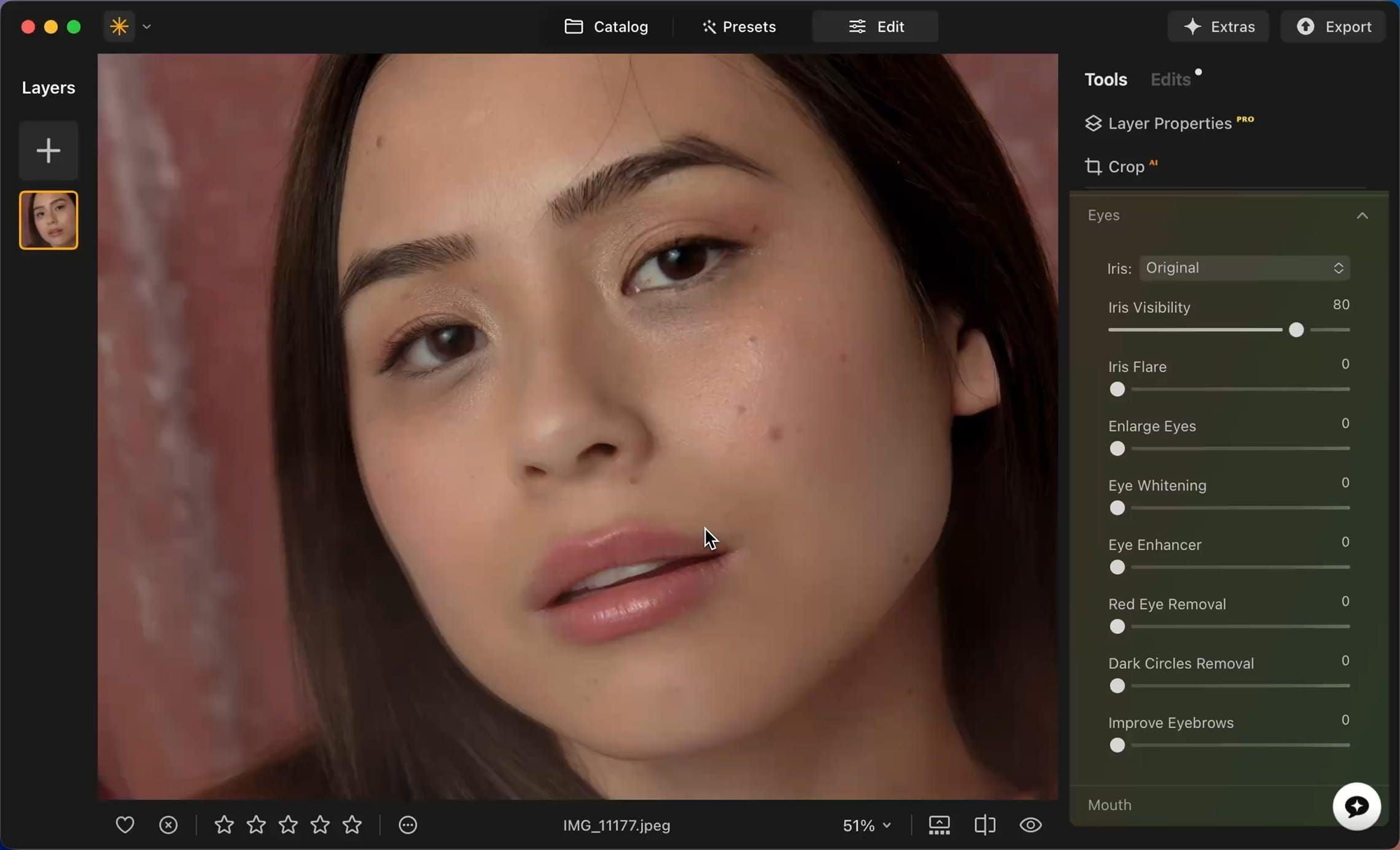Image resolution: width=1400 pixels, height=850 pixels.
Task: Rate the photo three stars
Action: 288,825
